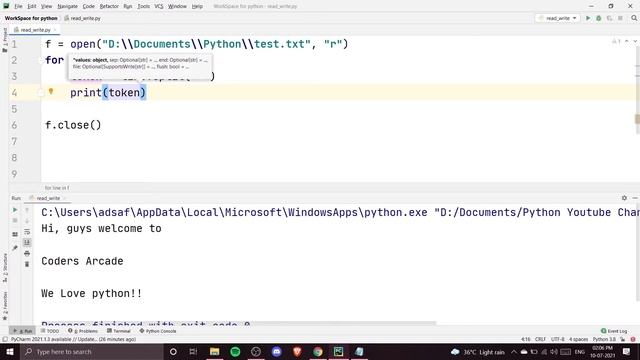Run read_write with the green play icon in top toolbar

point(588,18)
